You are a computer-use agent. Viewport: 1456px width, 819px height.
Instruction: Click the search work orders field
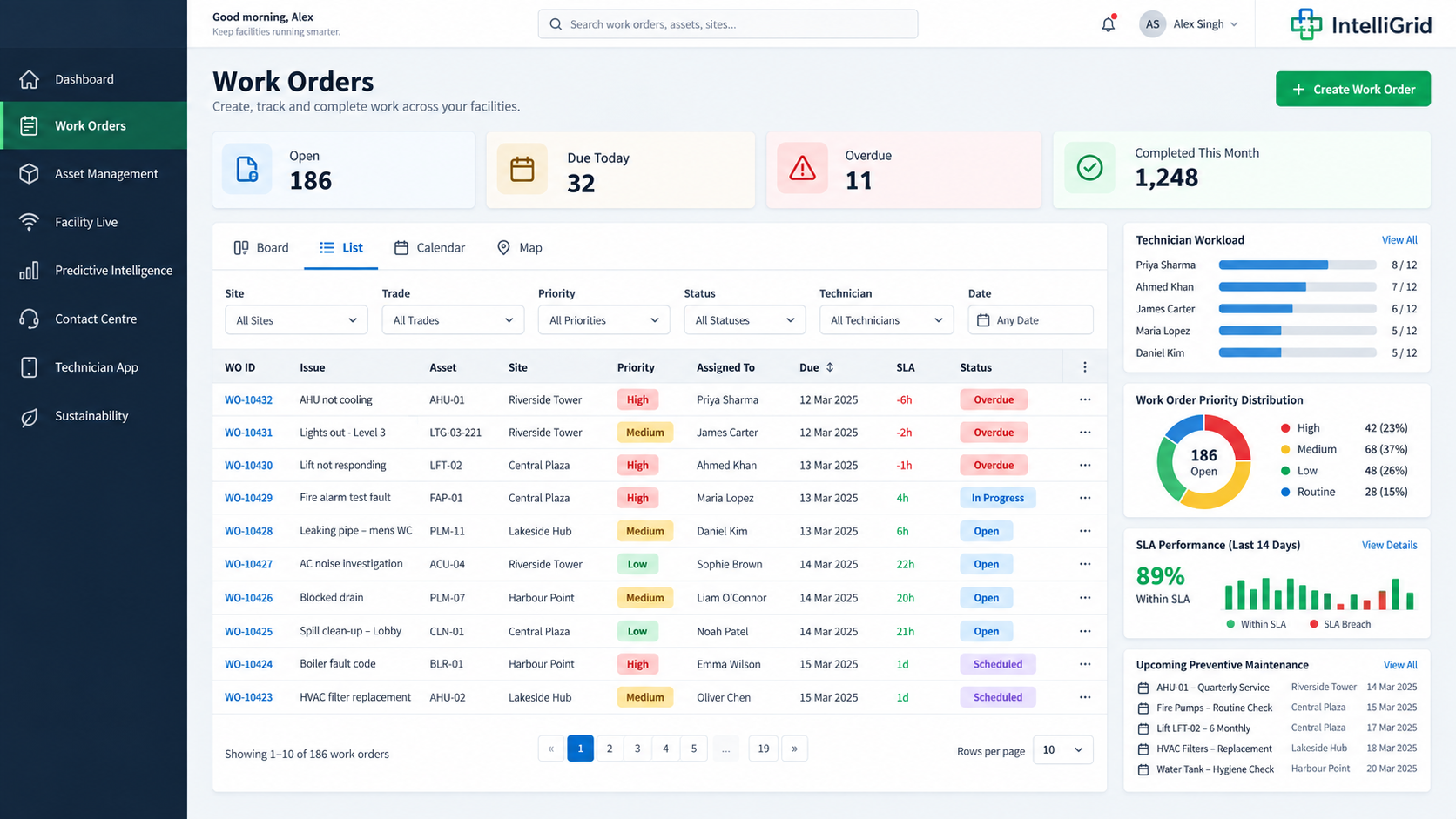tap(728, 24)
